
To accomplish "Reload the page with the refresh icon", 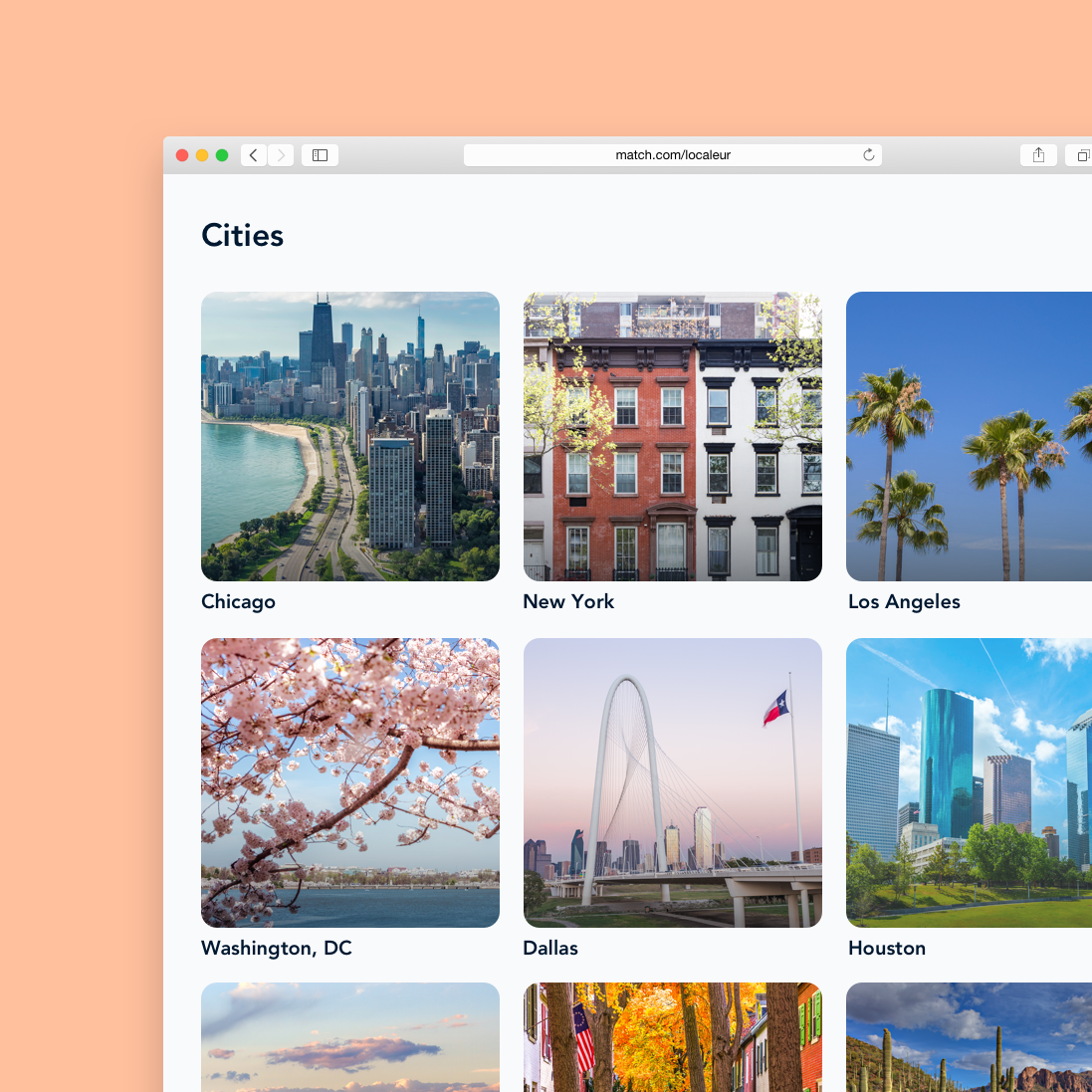I will pos(868,154).
